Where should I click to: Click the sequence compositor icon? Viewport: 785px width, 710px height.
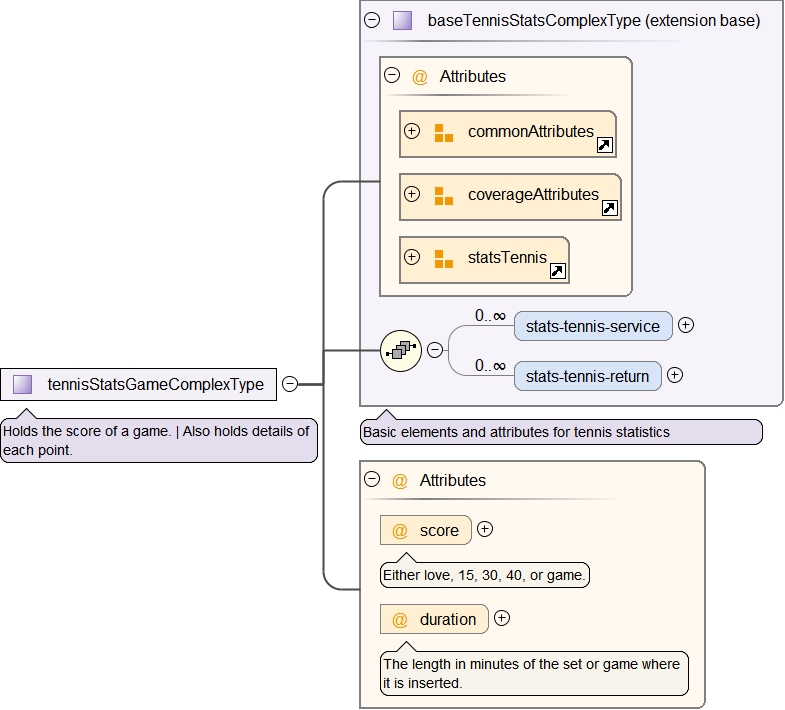(x=401, y=350)
